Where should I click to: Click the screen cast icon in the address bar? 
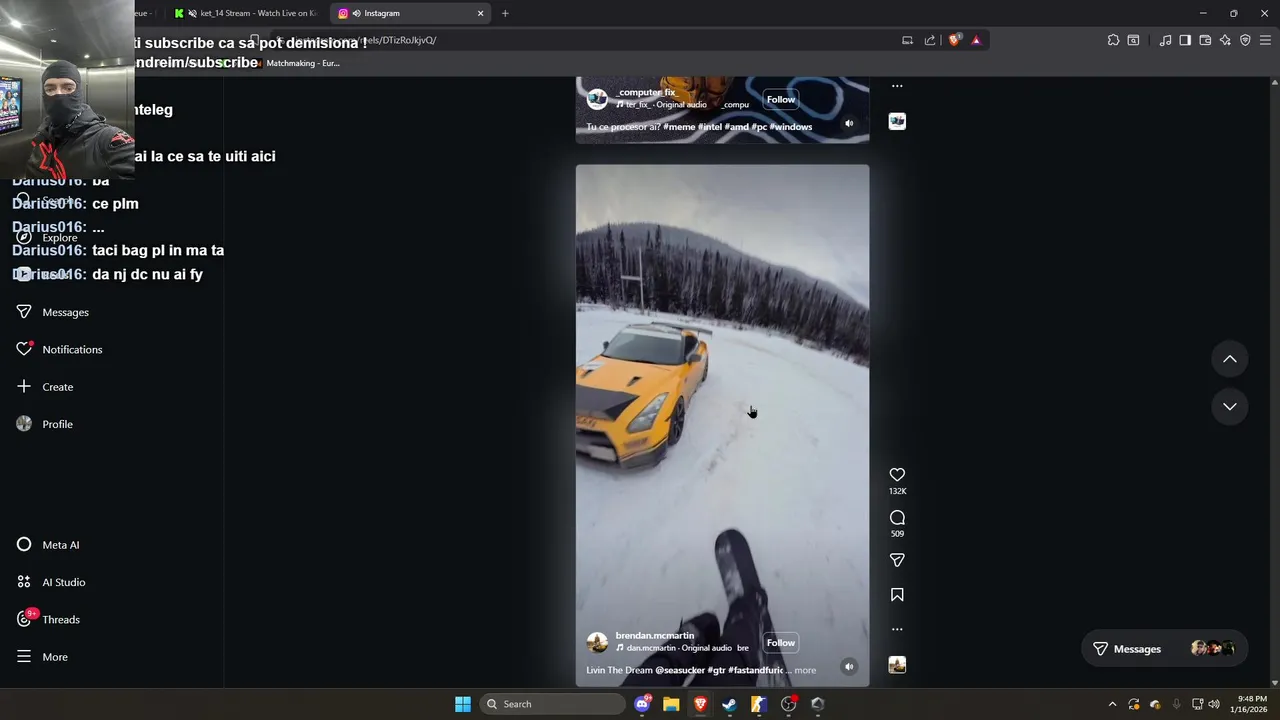tap(907, 40)
